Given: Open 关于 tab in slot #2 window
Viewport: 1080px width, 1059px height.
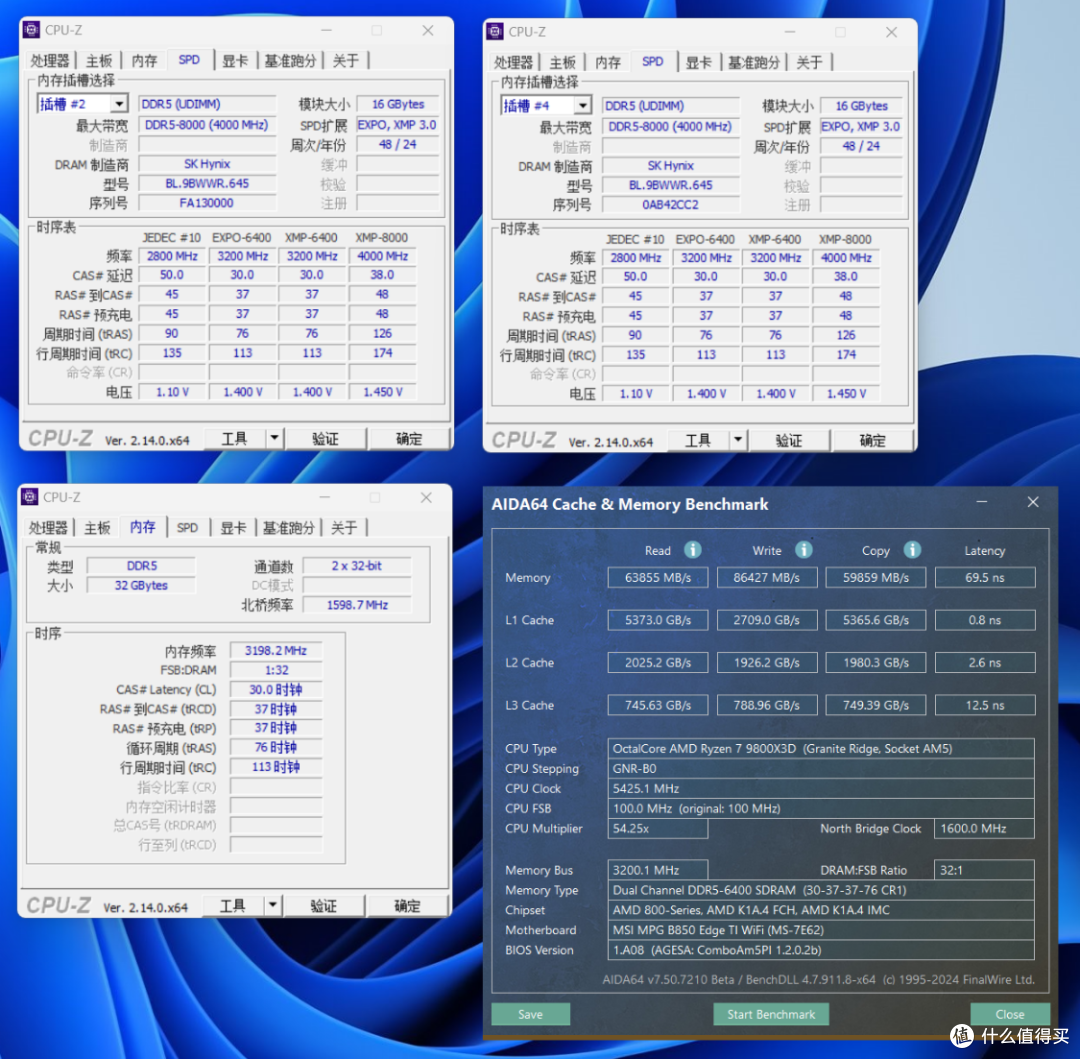Looking at the screenshot, I should click(346, 61).
